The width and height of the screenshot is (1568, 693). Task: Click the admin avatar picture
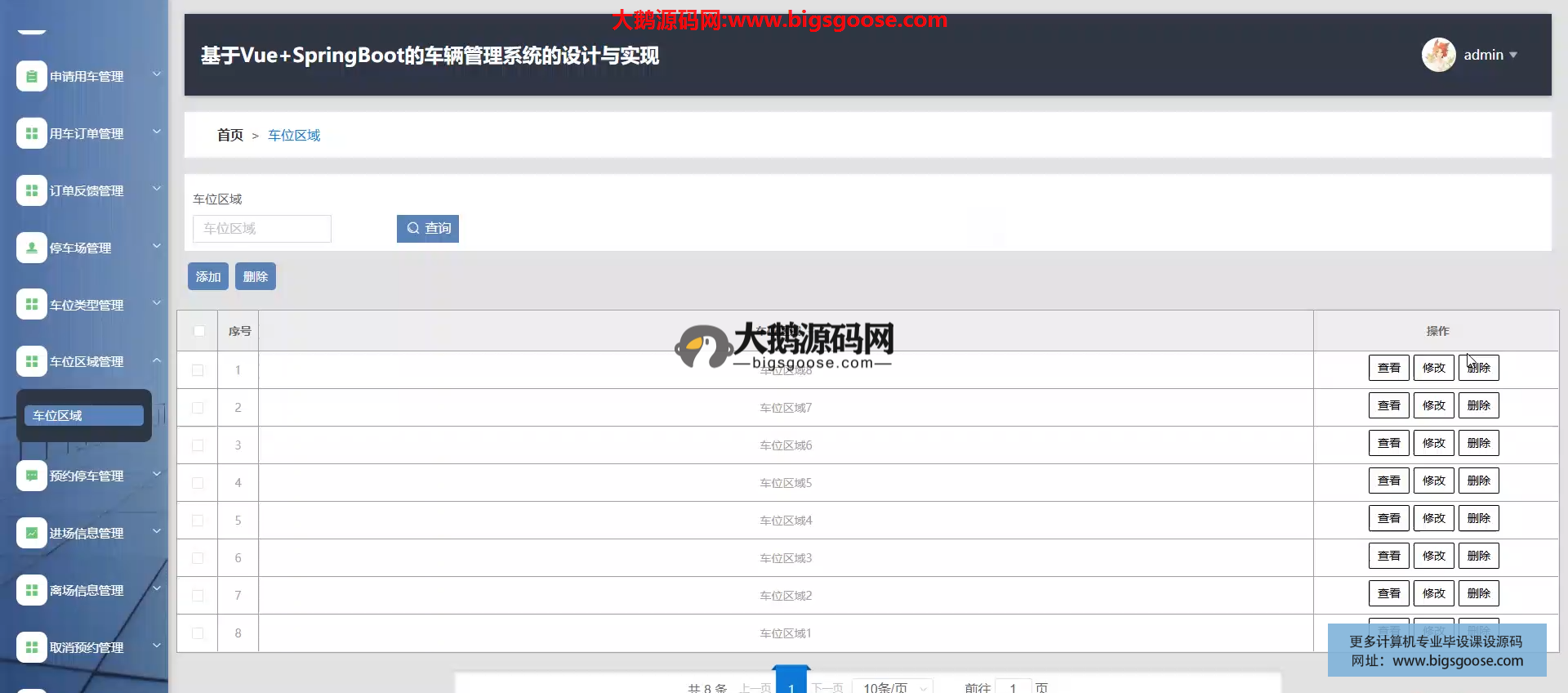pyautogui.click(x=1438, y=55)
